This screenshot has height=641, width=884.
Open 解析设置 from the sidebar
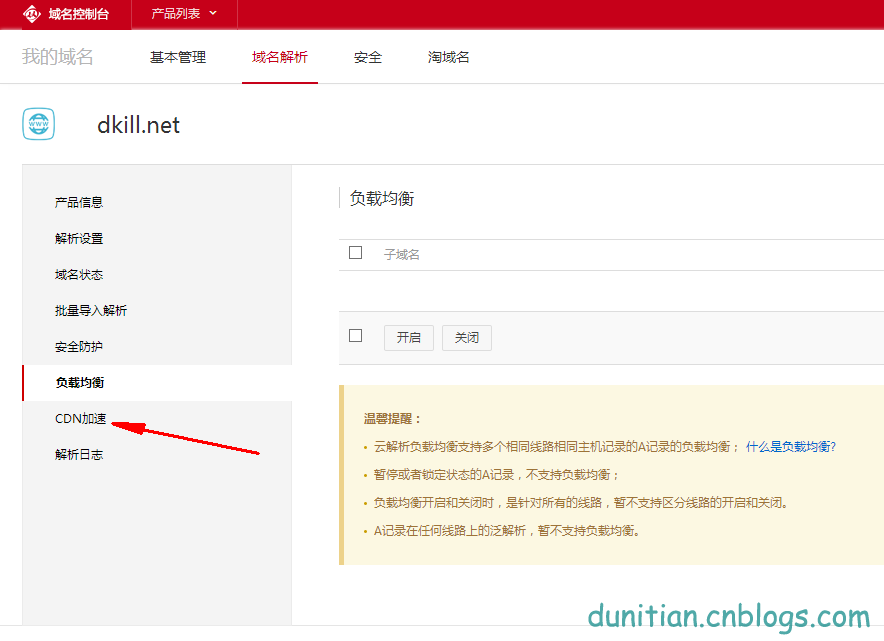pos(77,238)
